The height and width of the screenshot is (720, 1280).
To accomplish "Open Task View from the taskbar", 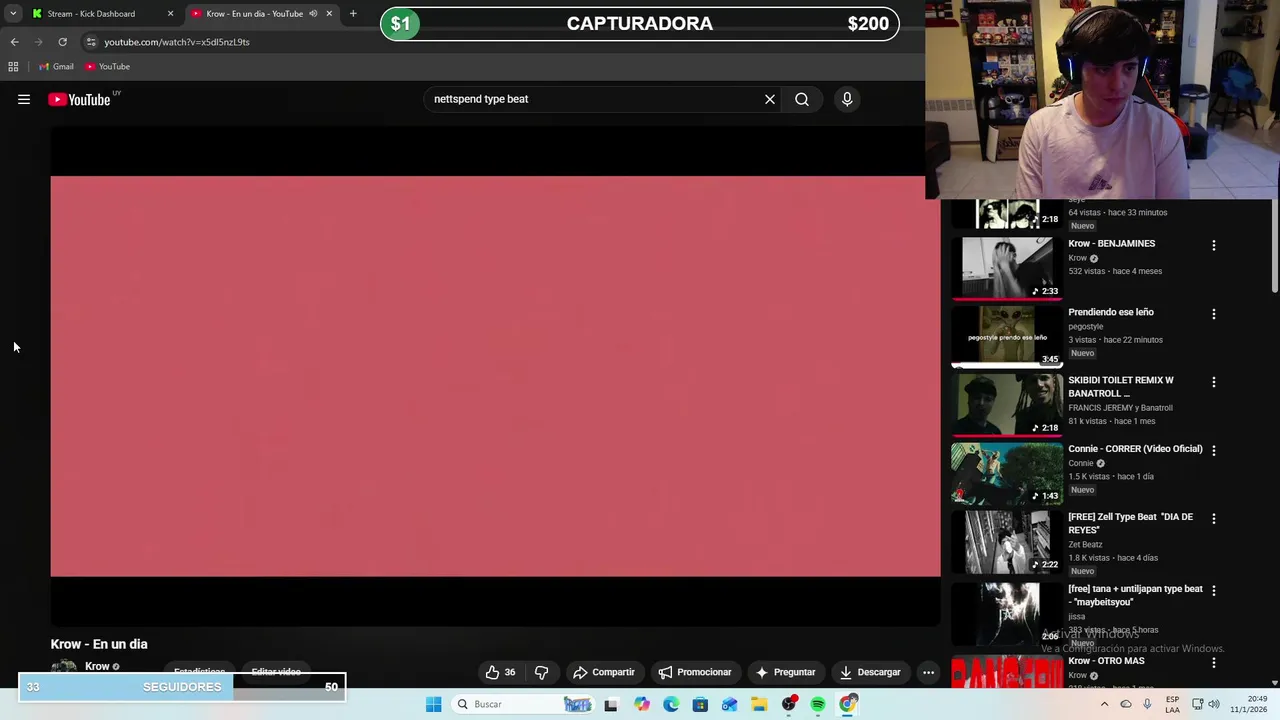I will click(x=611, y=704).
